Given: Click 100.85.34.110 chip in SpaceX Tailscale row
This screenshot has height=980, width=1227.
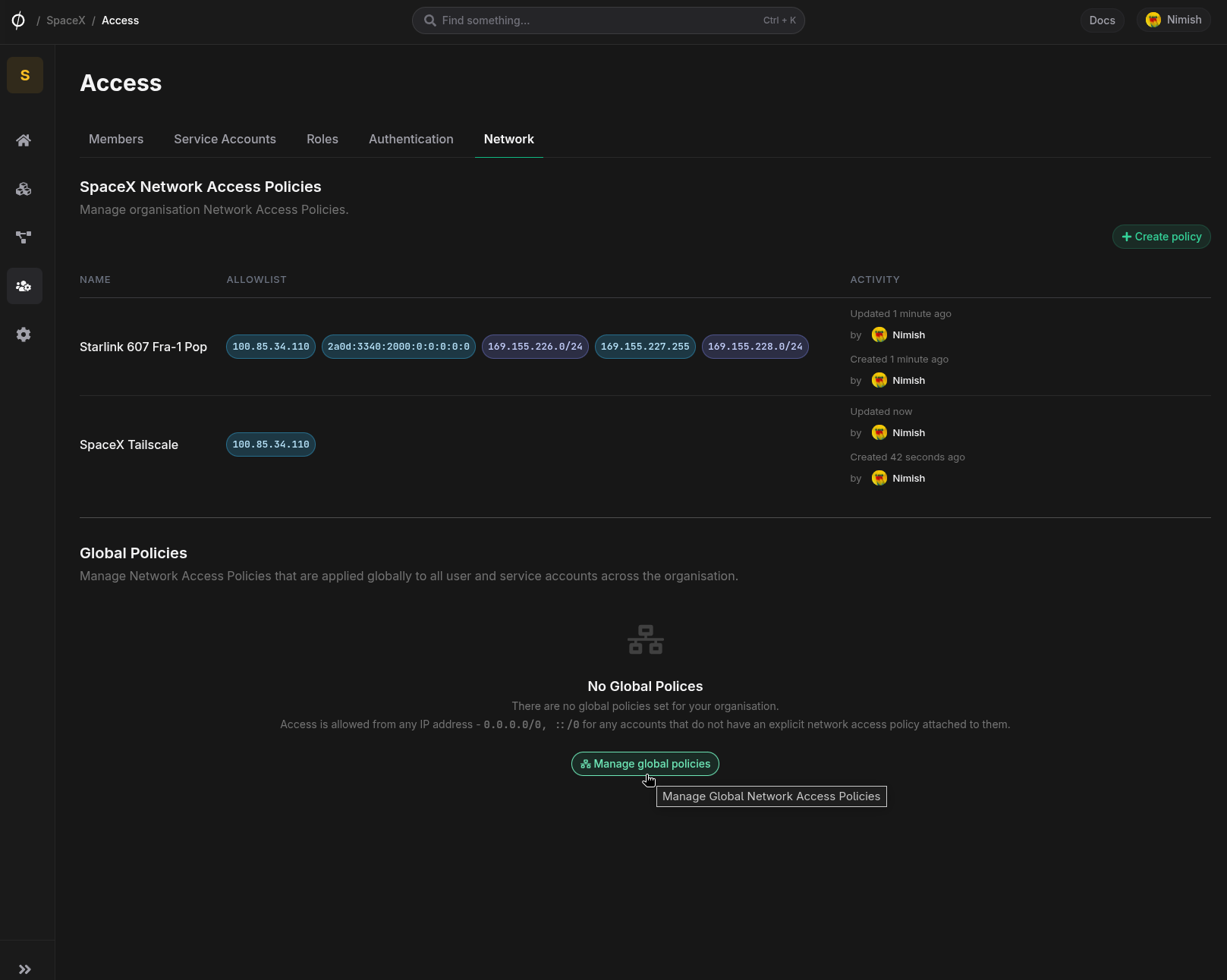Looking at the screenshot, I should [271, 444].
